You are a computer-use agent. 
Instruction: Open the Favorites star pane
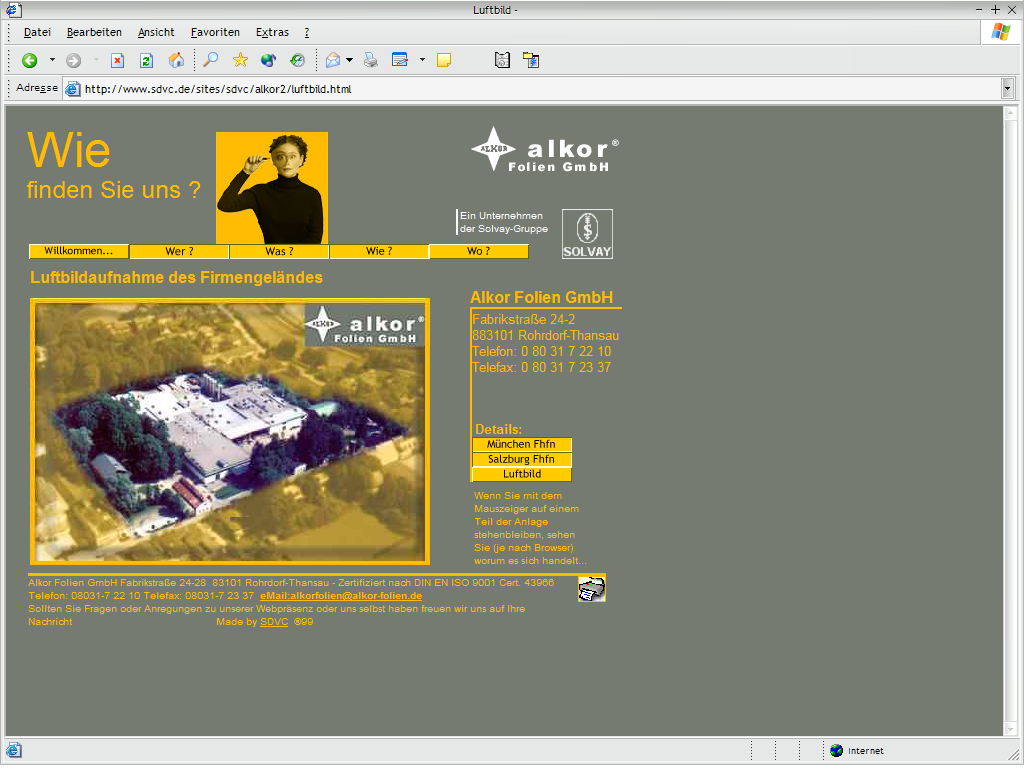pos(240,61)
